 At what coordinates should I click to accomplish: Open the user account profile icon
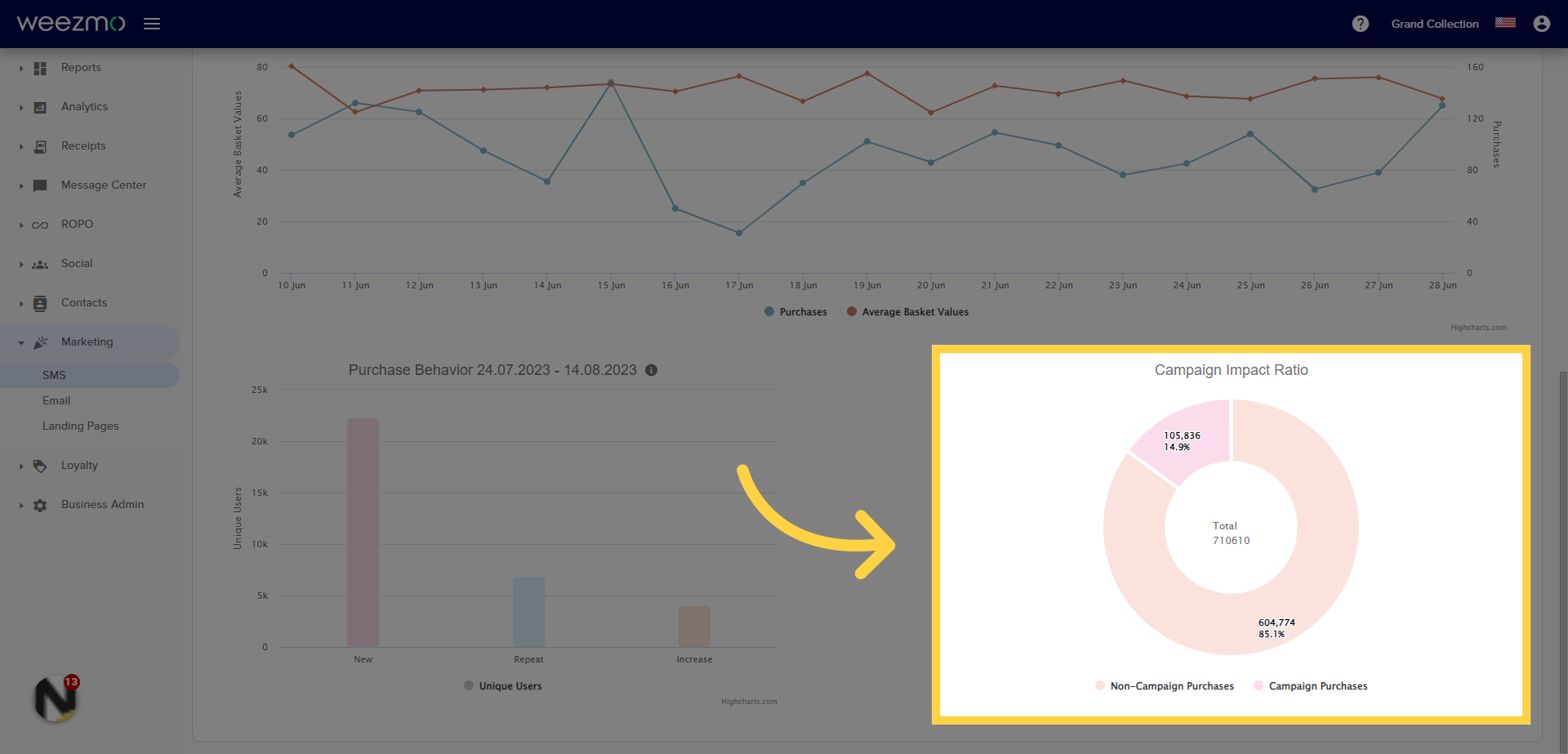point(1542,24)
